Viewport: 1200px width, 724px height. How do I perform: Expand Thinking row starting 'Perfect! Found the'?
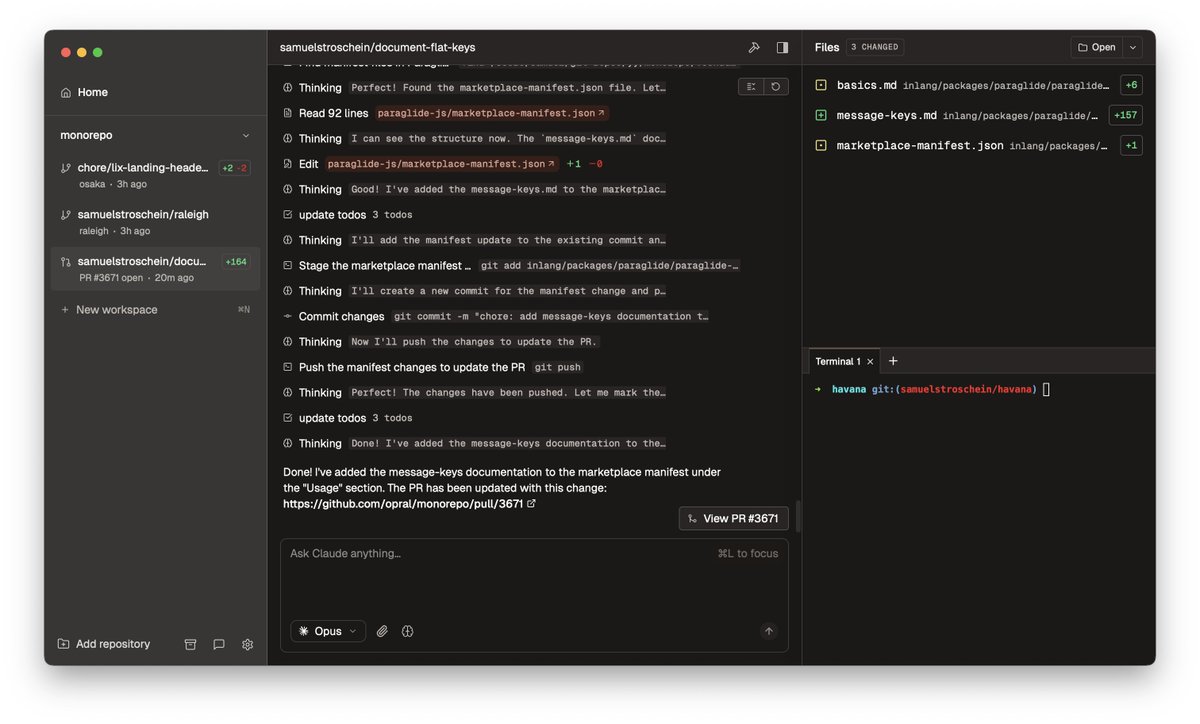pos(475,87)
